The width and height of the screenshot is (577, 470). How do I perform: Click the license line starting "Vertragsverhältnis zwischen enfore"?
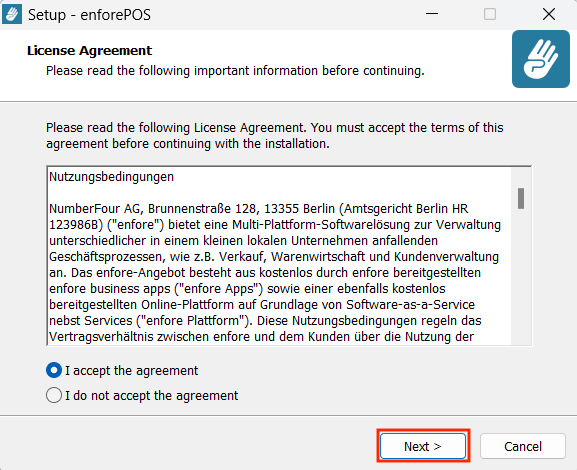point(262,337)
